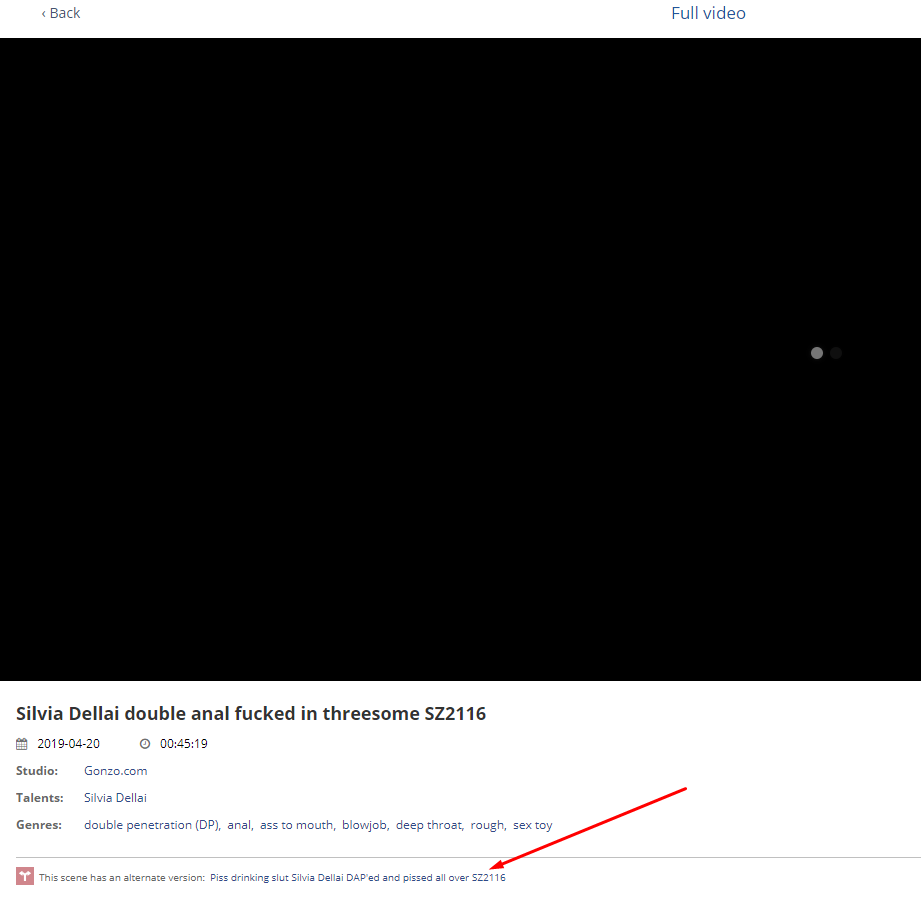Click the pink alternate version branch icon

point(25,876)
